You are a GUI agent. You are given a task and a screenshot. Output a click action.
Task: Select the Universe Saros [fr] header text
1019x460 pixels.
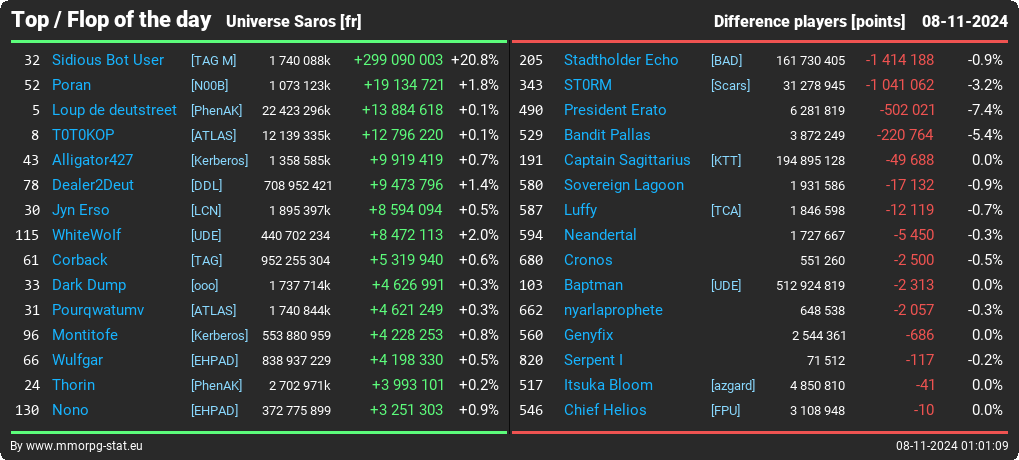coord(294,21)
